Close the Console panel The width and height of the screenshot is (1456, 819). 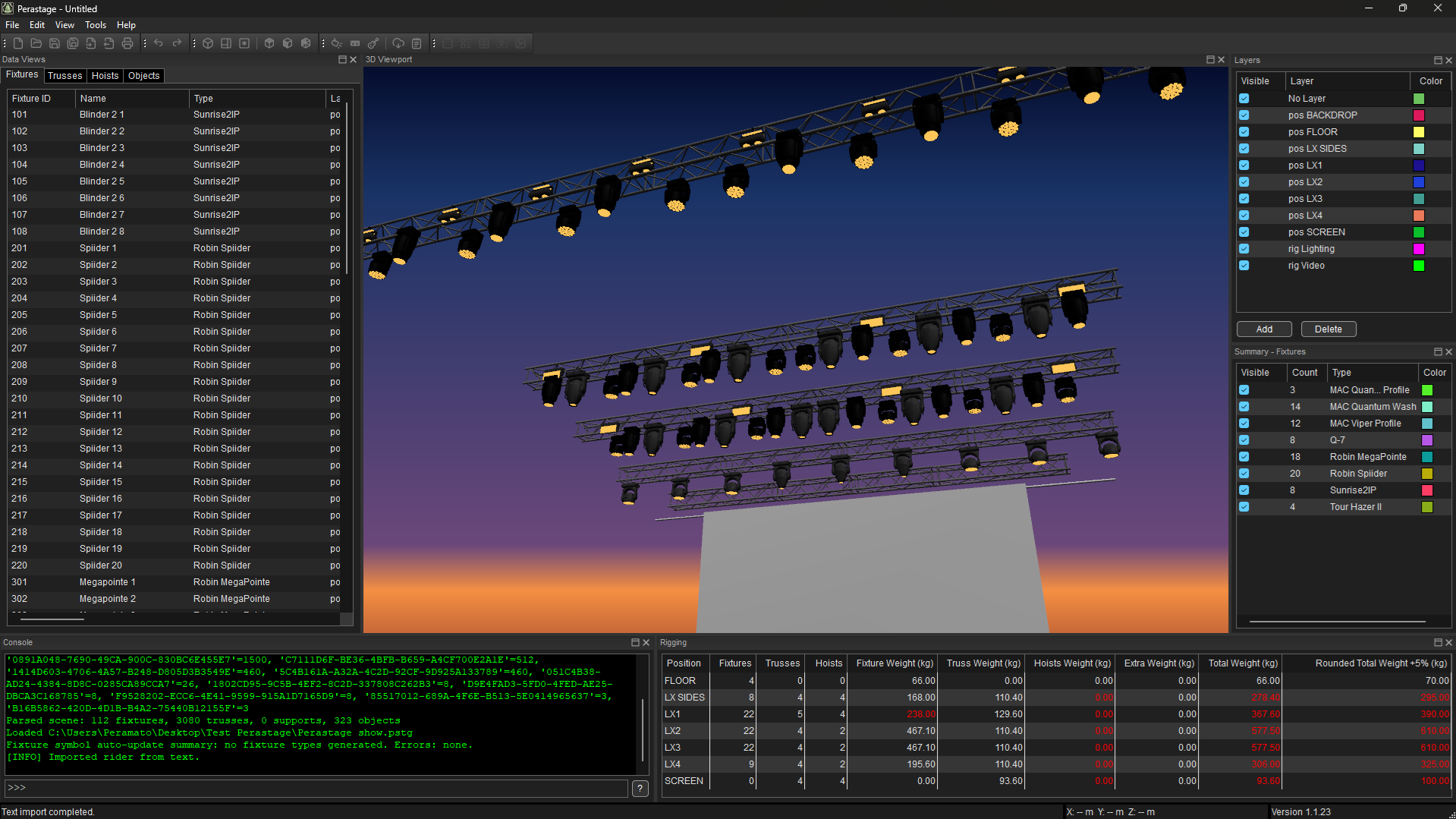click(x=646, y=642)
